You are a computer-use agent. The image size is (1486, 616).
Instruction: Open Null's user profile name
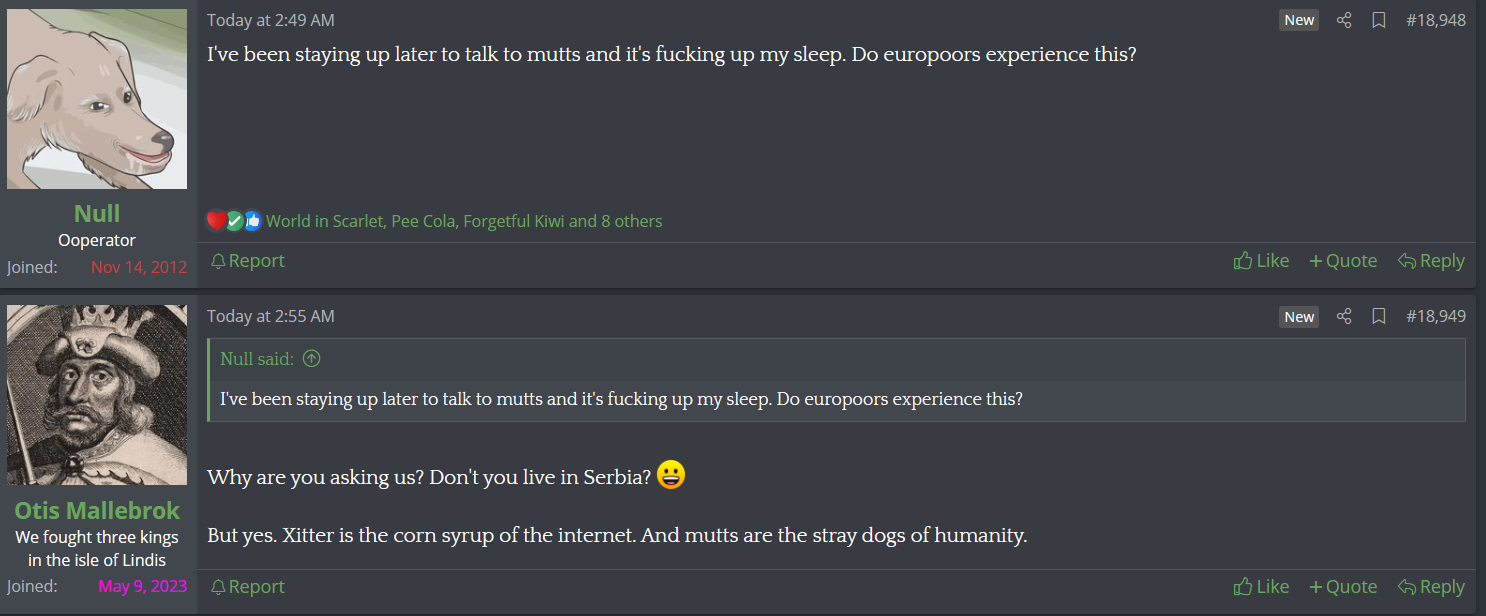tap(97, 213)
